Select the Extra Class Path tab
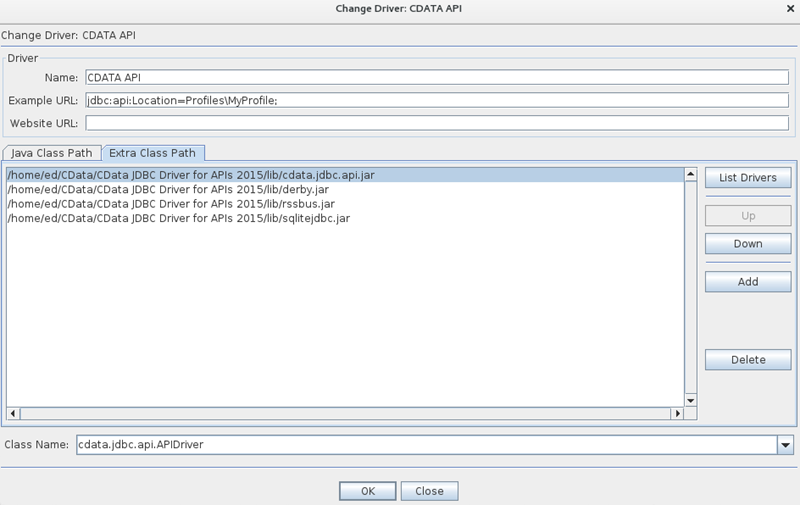 pyautogui.click(x=153, y=153)
